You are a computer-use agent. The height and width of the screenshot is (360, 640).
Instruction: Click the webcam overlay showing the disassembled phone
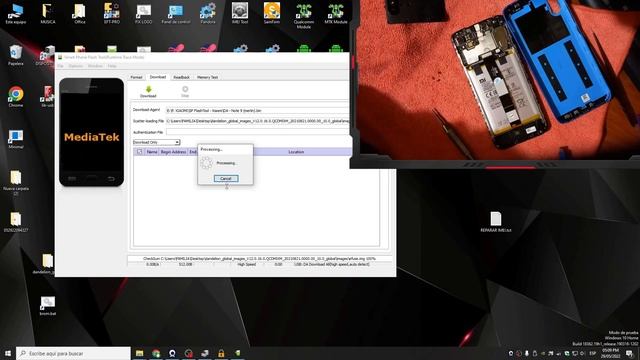coord(495,84)
